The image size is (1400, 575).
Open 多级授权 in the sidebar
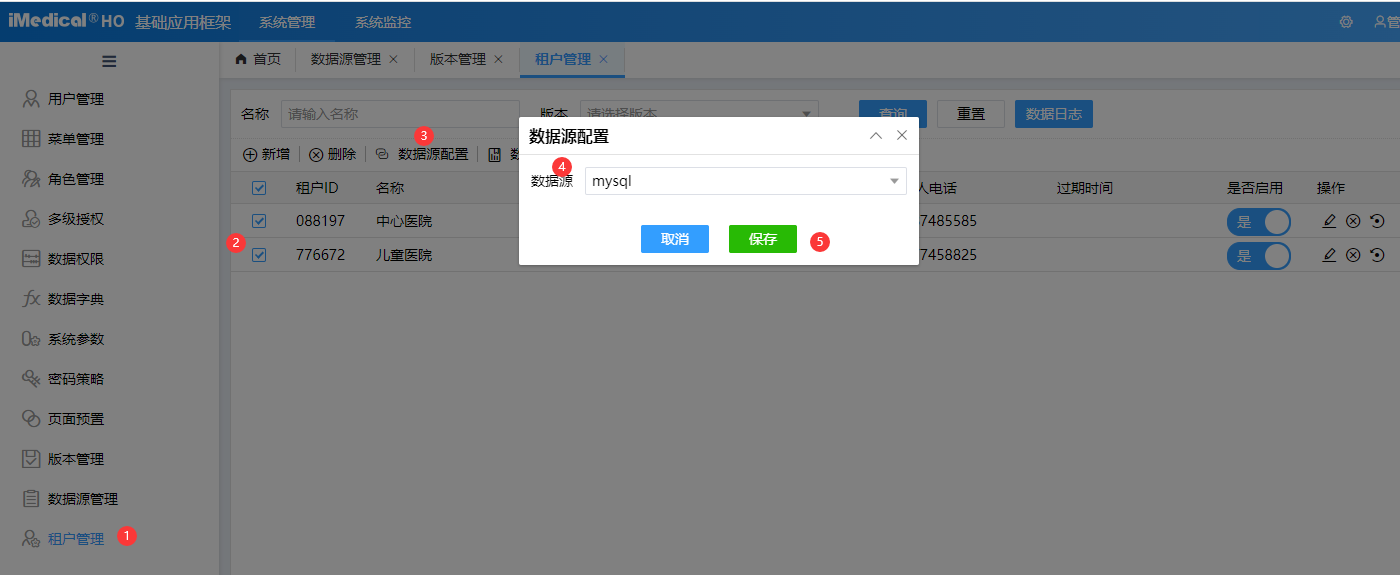click(64, 219)
